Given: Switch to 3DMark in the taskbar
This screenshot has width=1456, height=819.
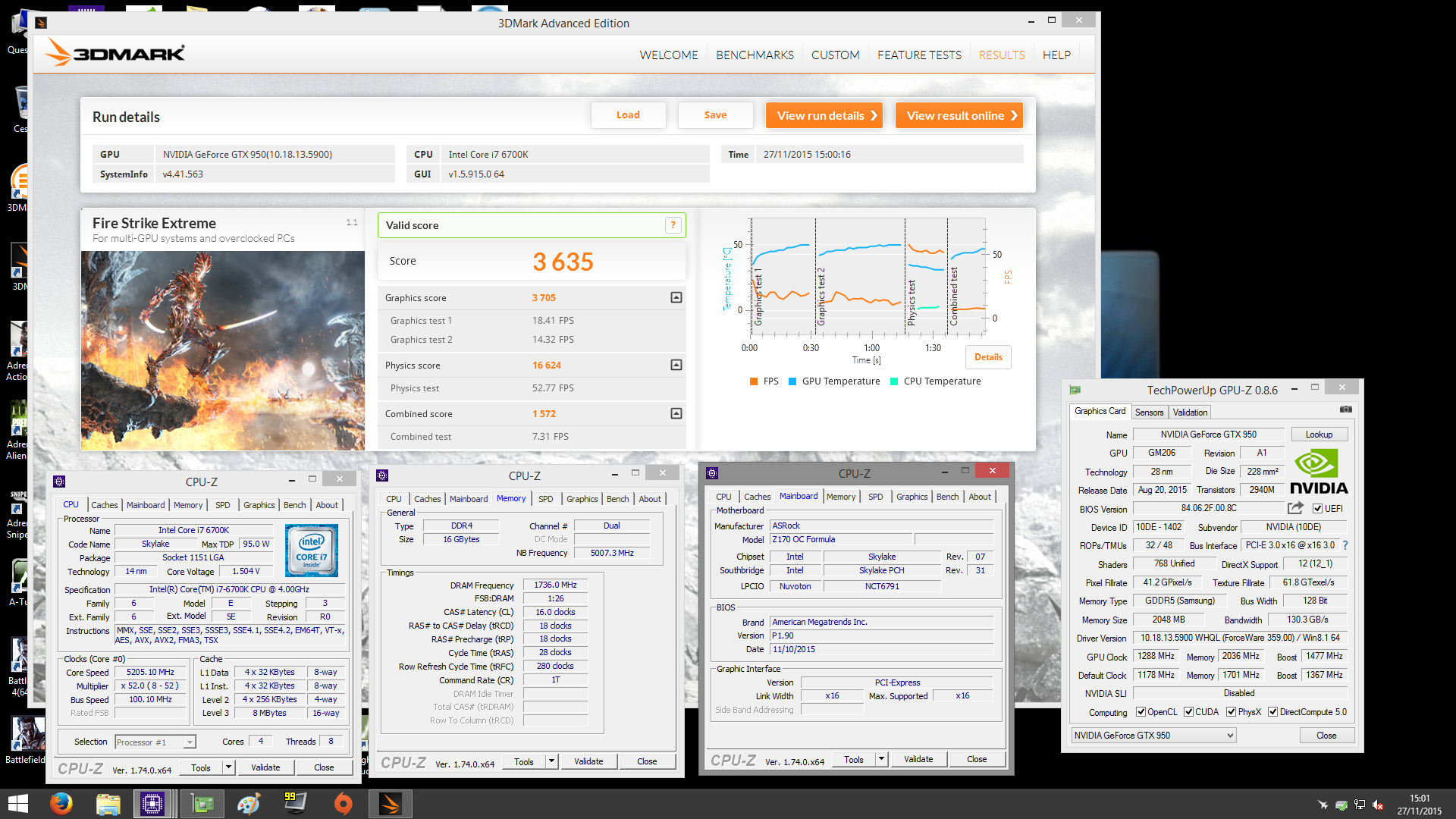Looking at the screenshot, I should (391, 804).
